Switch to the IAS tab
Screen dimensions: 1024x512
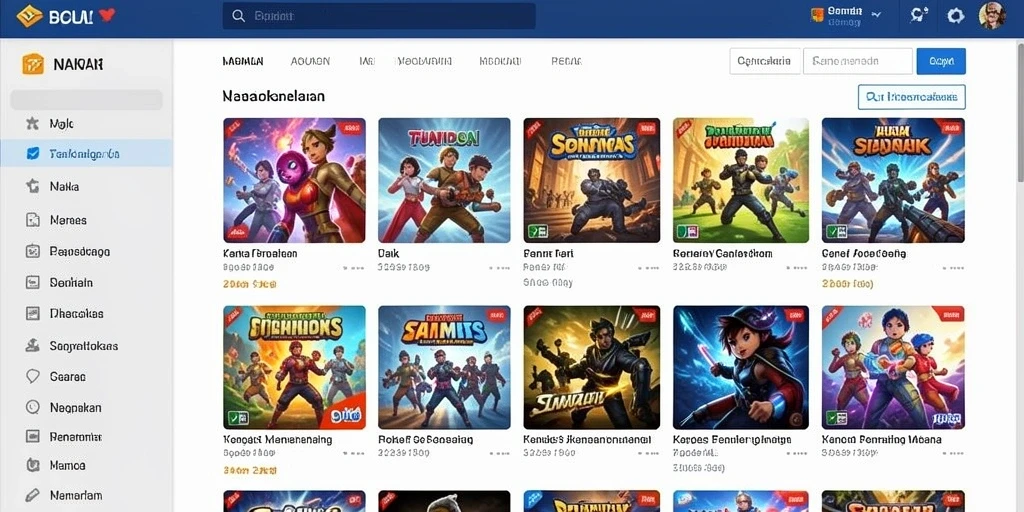[x=367, y=61]
